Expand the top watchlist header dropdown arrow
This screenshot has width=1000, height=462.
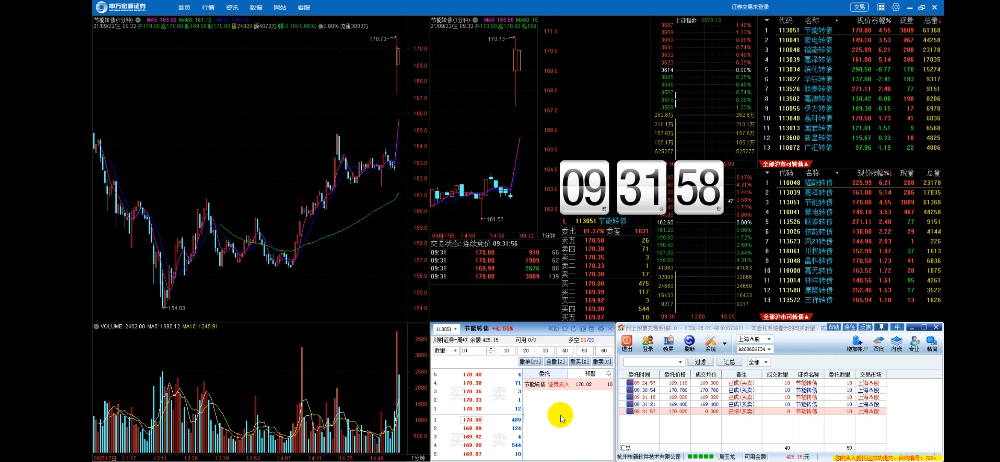pyautogui.click(x=767, y=20)
